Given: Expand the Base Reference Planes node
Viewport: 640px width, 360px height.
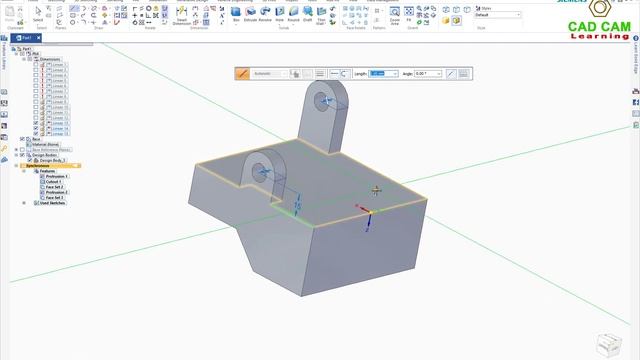Looking at the screenshot, I should pos(16,149).
